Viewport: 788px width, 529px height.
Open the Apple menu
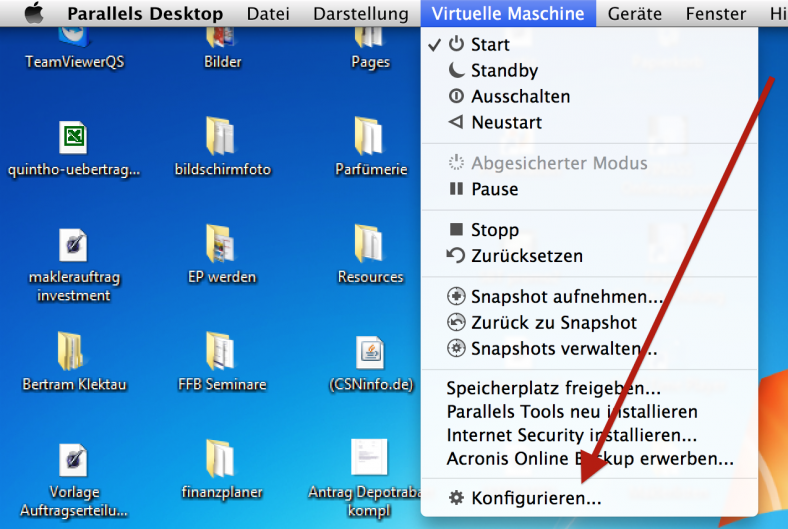coord(34,13)
